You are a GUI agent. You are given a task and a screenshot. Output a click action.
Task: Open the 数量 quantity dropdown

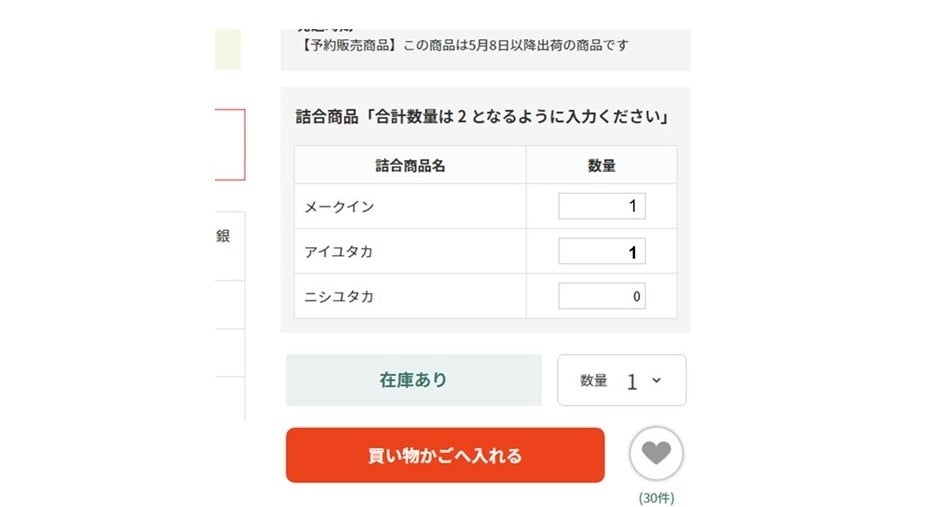tap(621, 380)
